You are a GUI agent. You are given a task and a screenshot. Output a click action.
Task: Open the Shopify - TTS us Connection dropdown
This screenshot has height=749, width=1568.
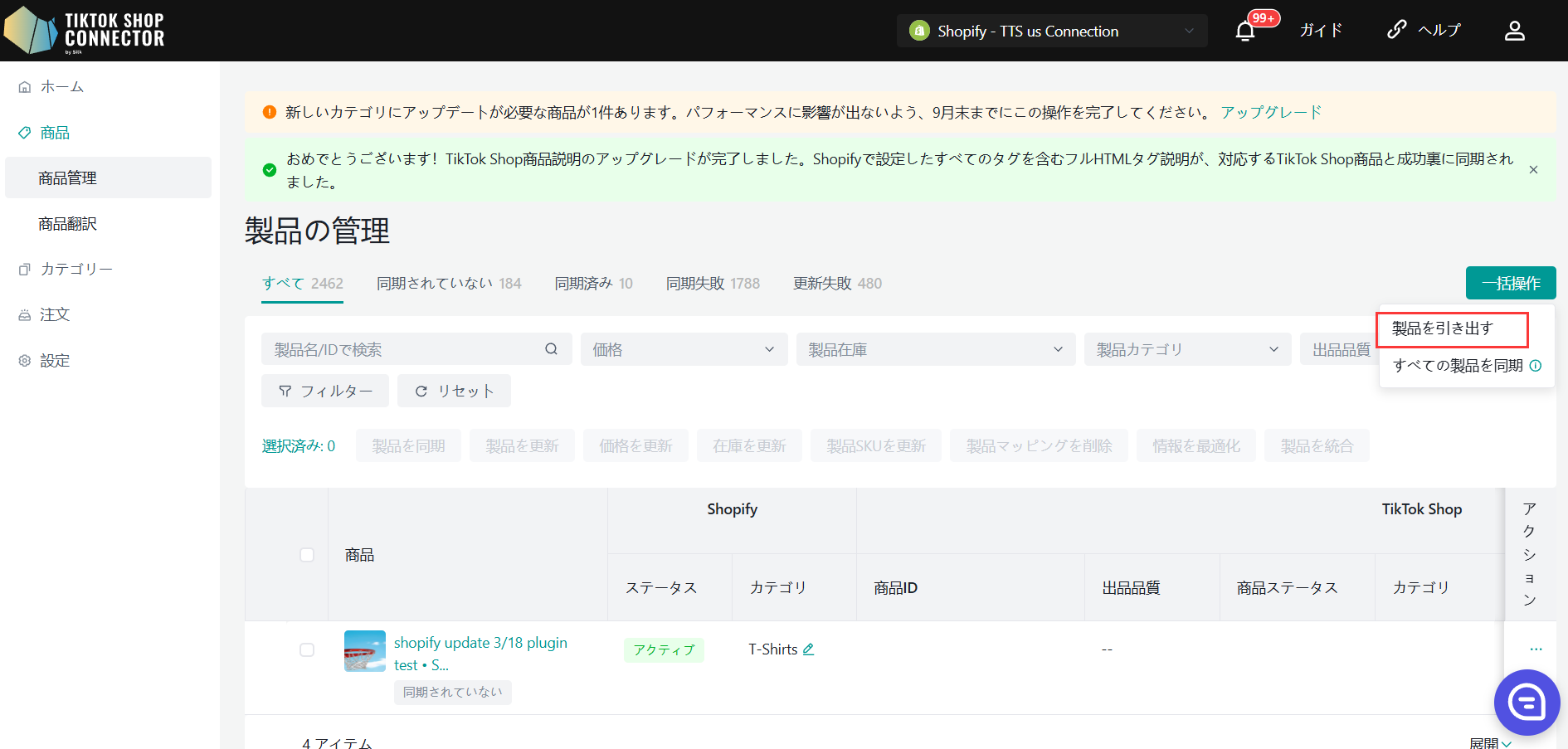(1052, 31)
